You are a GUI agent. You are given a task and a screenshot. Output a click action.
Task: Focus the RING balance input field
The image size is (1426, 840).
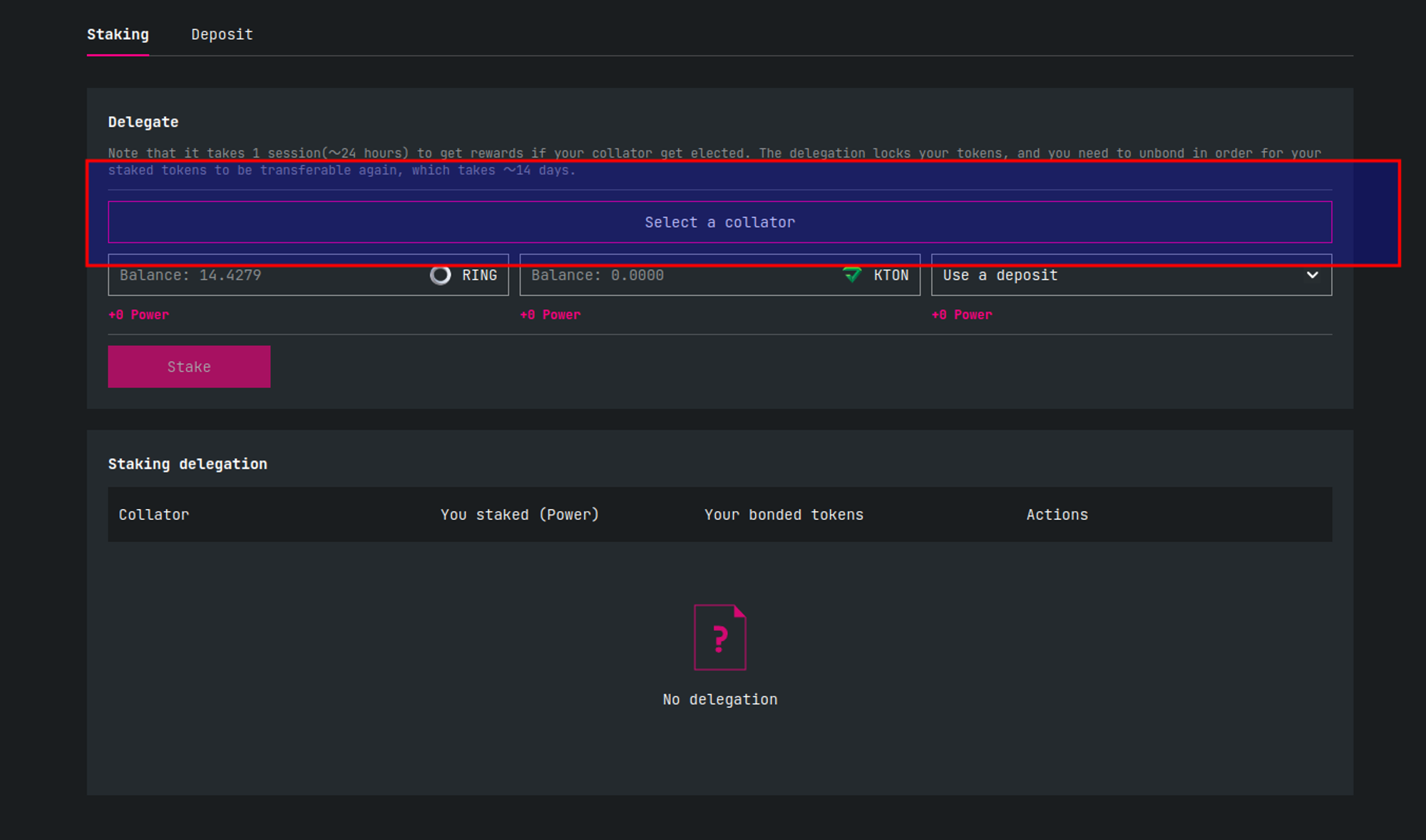[x=271, y=275]
